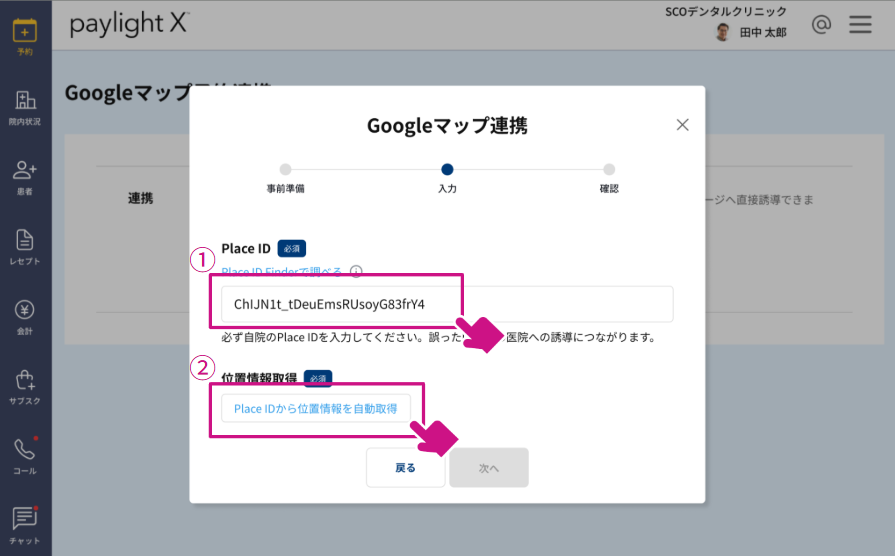The height and width of the screenshot is (556, 895).
Task: Click the 次へ button
Action: [489, 468]
